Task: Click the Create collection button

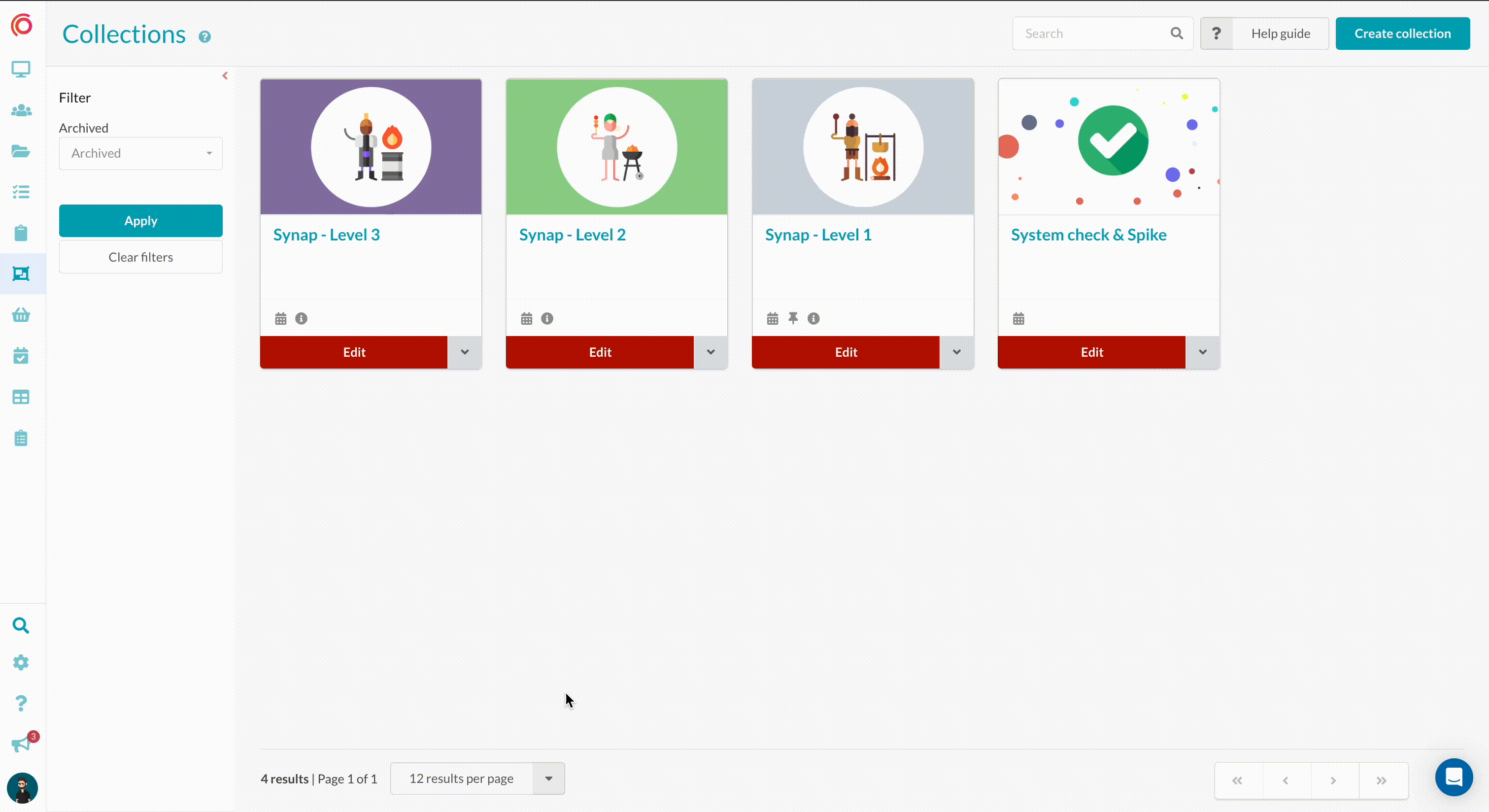Action: 1402,34
